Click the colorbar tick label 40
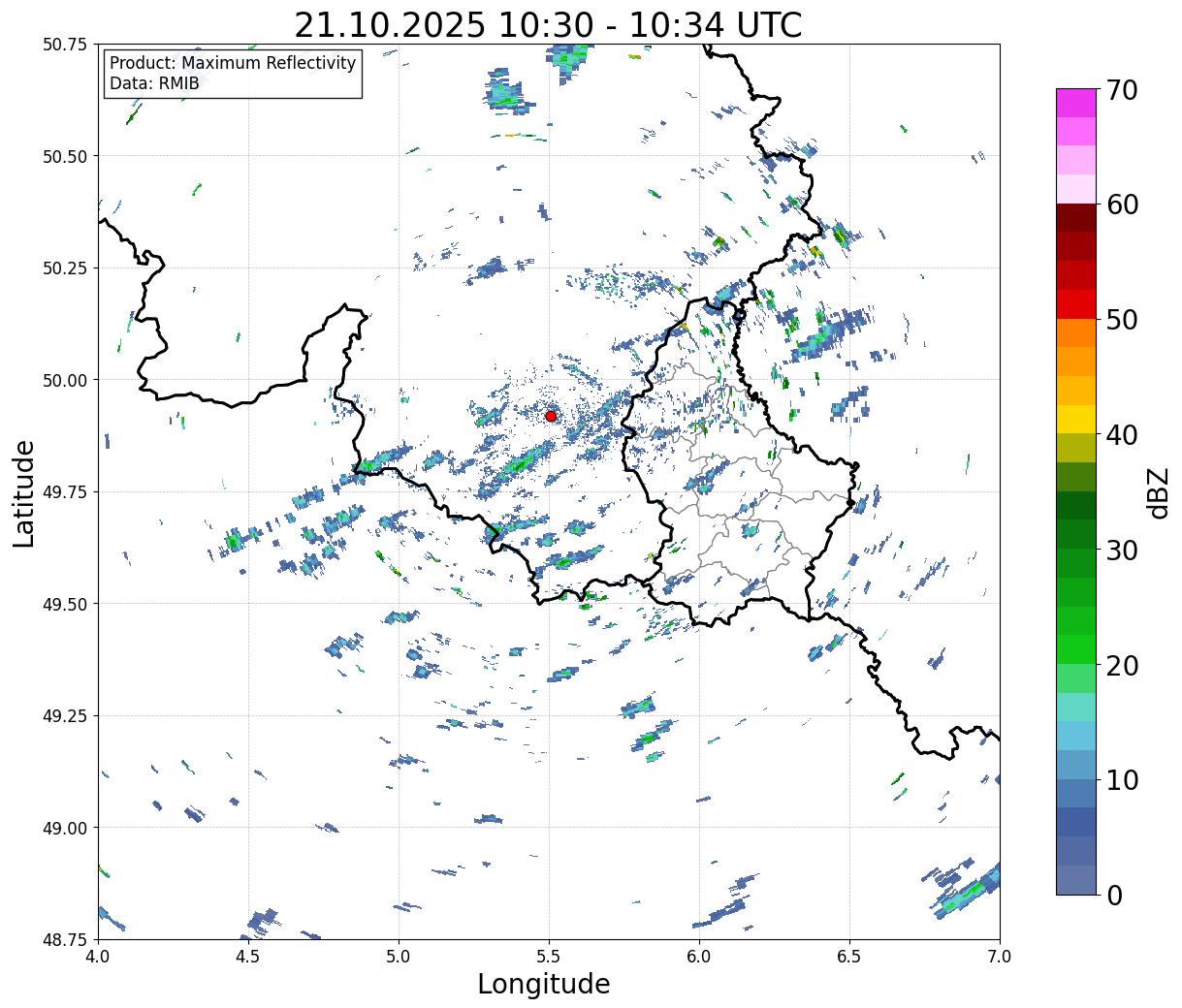The image size is (1182, 1008). coord(1121,435)
